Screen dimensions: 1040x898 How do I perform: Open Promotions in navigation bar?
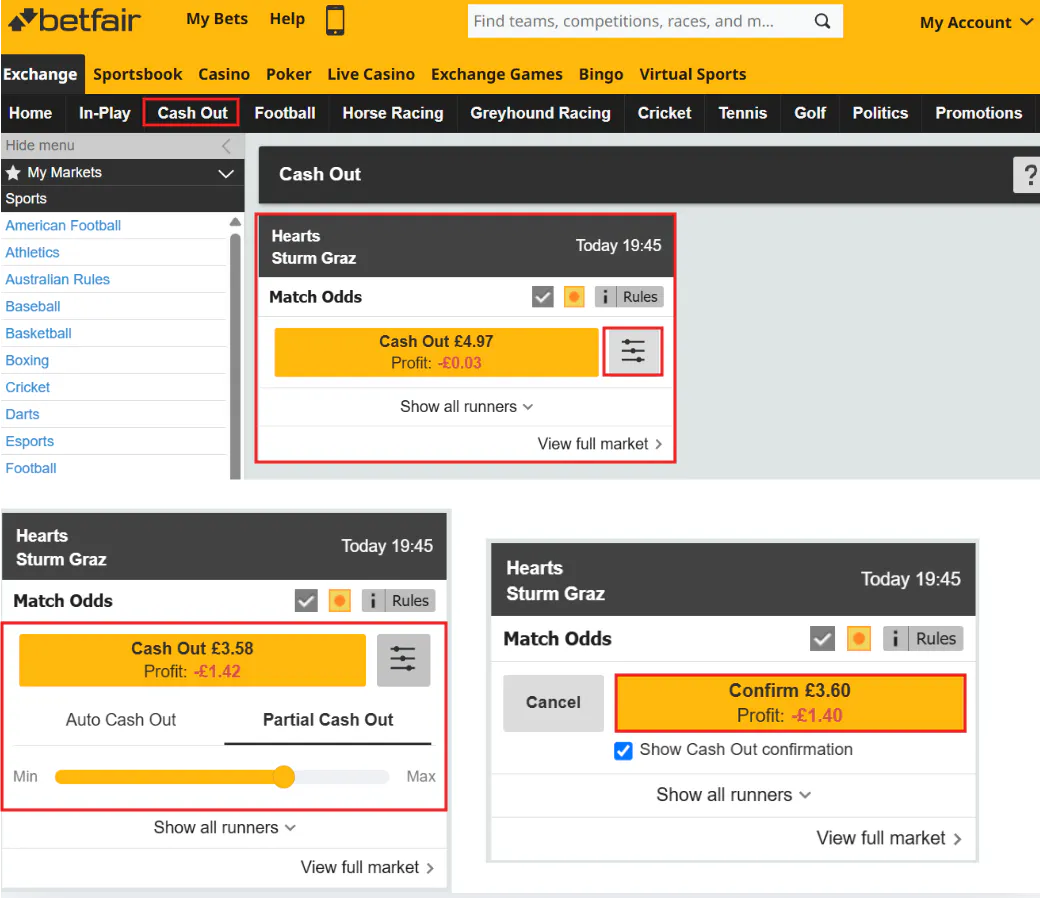[978, 113]
